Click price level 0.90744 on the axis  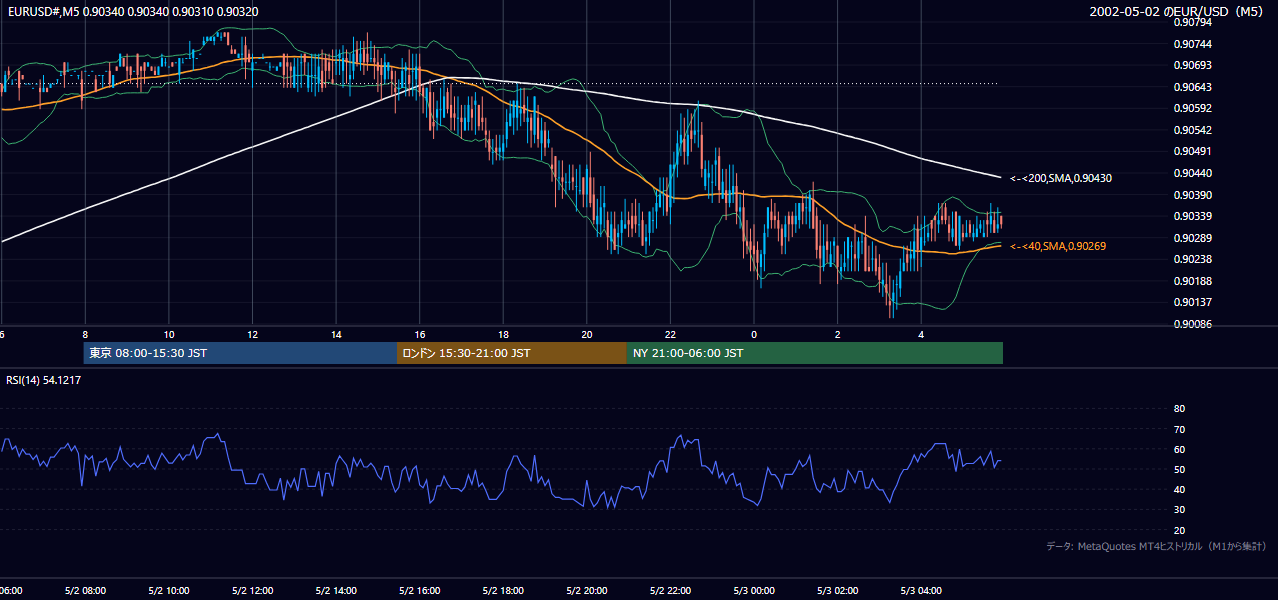click(x=1191, y=44)
